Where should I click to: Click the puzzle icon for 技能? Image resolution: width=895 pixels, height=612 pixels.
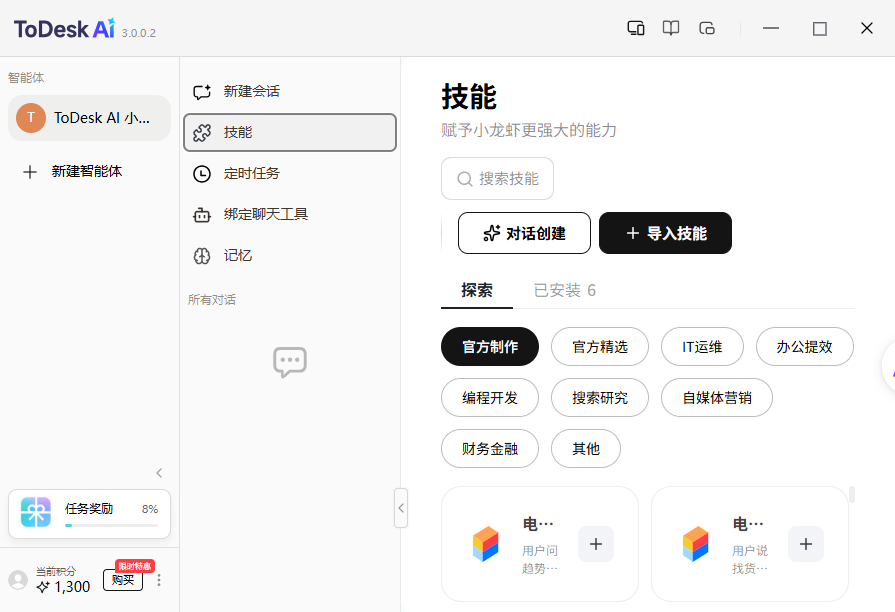(x=202, y=132)
